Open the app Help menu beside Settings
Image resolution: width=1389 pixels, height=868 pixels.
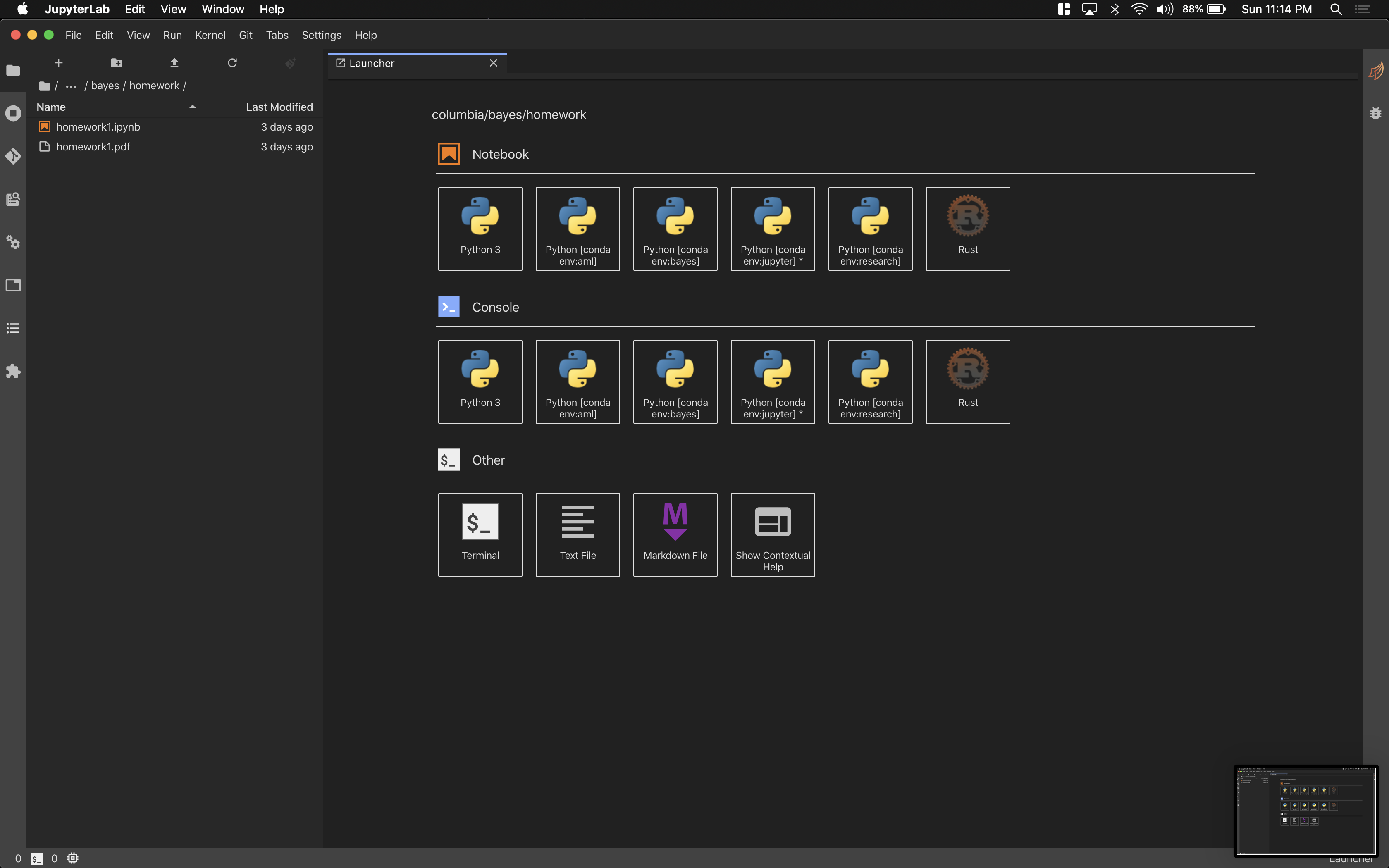click(x=365, y=35)
